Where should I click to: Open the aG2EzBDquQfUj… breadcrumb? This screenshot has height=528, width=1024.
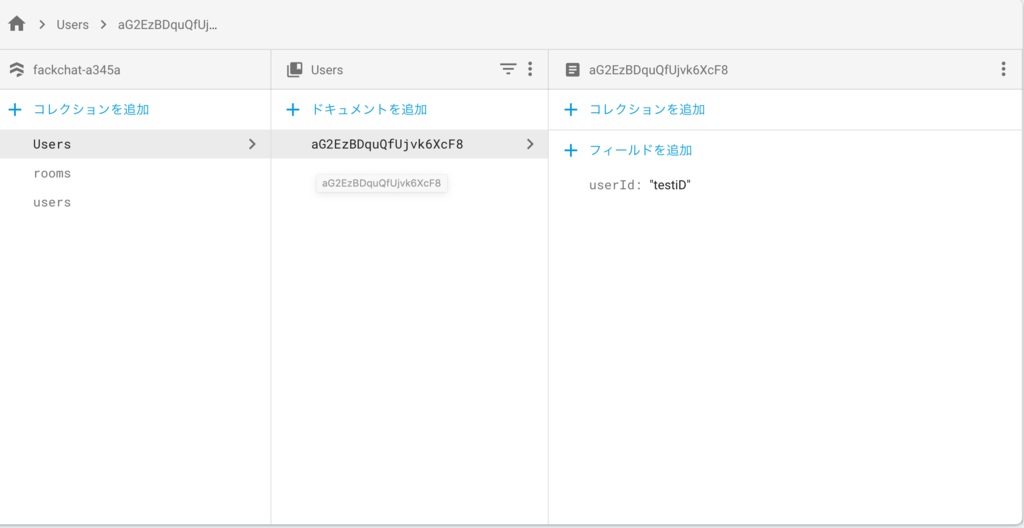(168, 25)
